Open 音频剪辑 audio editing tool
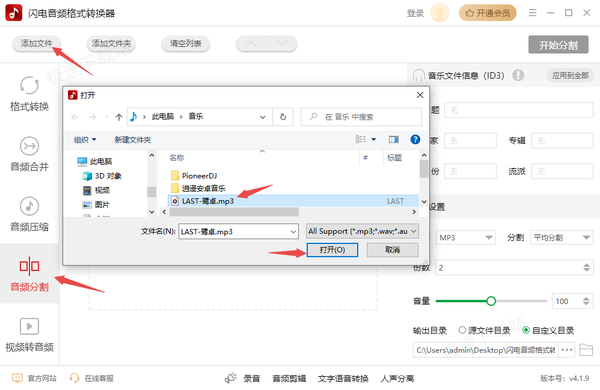The width and height of the screenshot is (600, 390). click(289, 379)
